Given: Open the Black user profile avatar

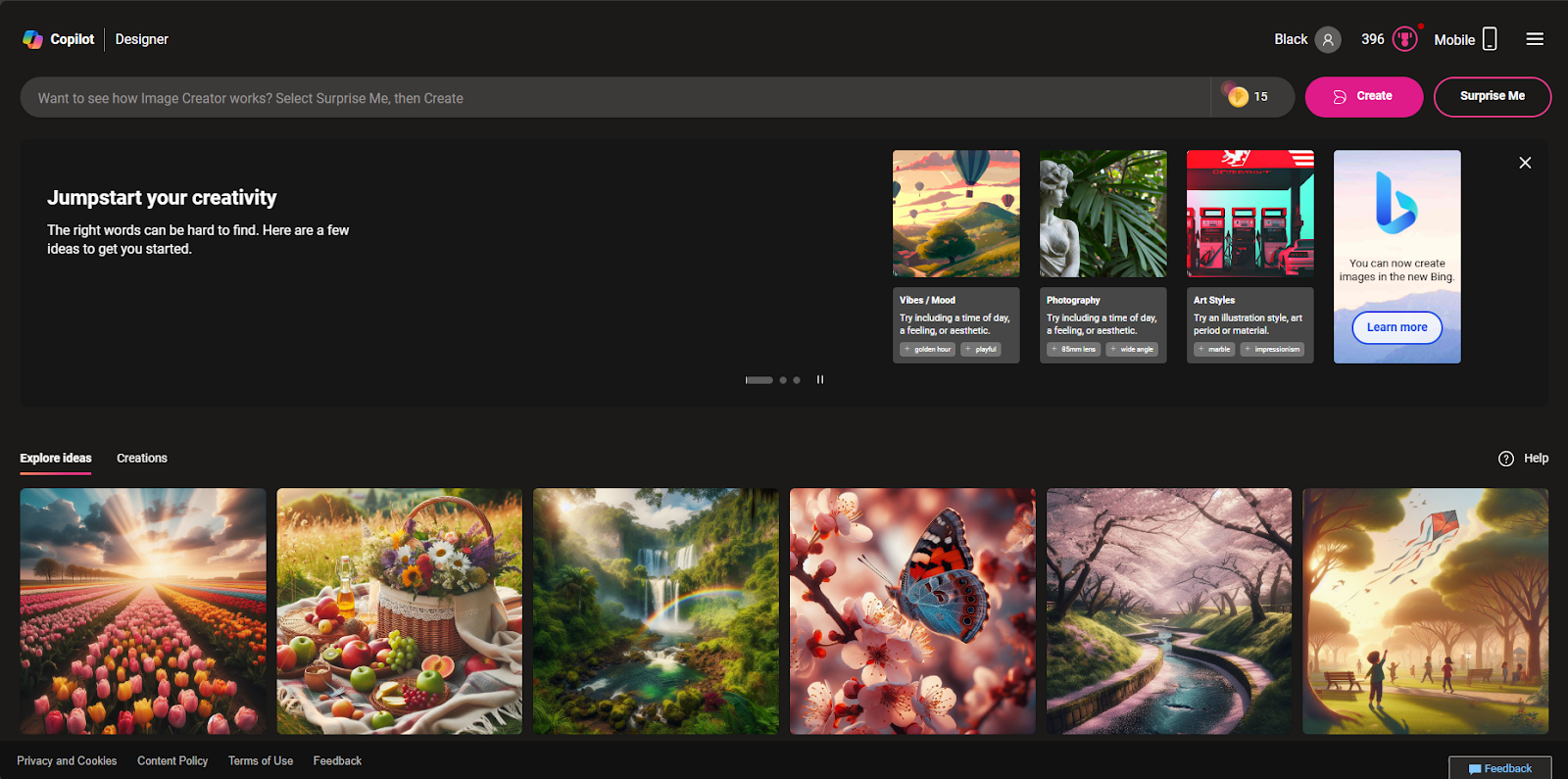Looking at the screenshot, I should 1328,40.
